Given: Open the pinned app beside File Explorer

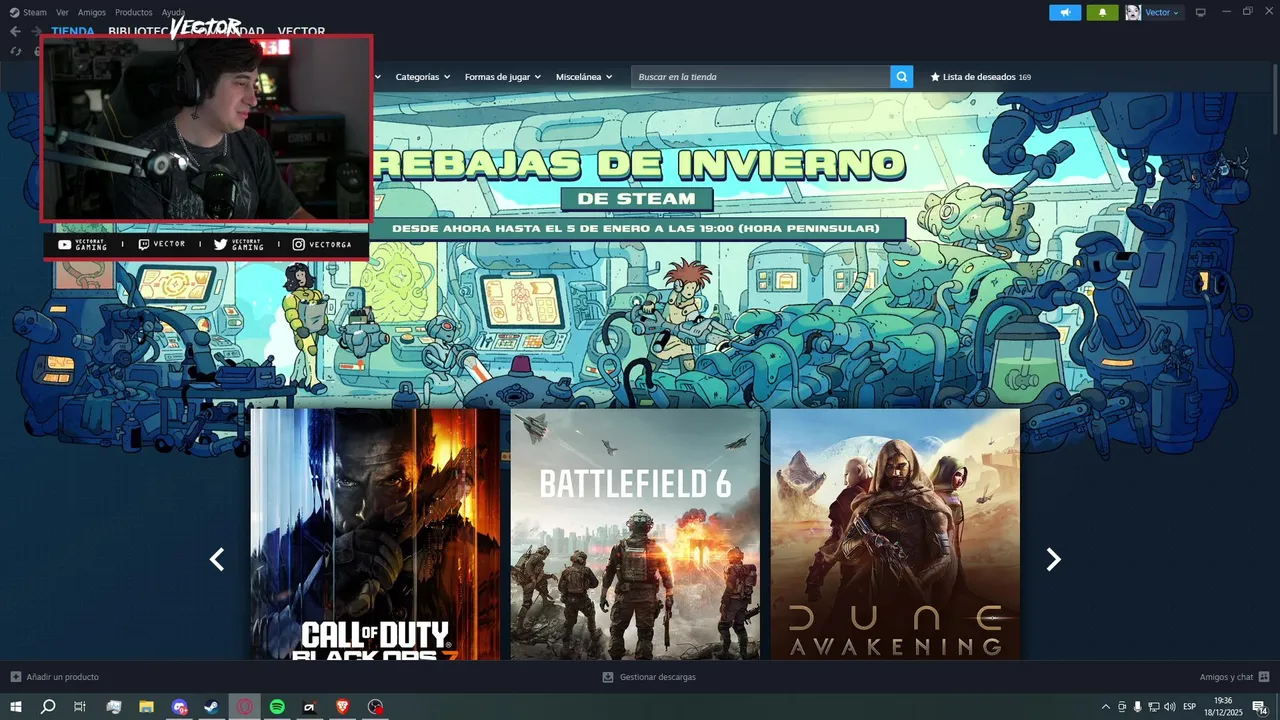Looking at the screenshot, I should pyautogui.click(x=113, y=707).
